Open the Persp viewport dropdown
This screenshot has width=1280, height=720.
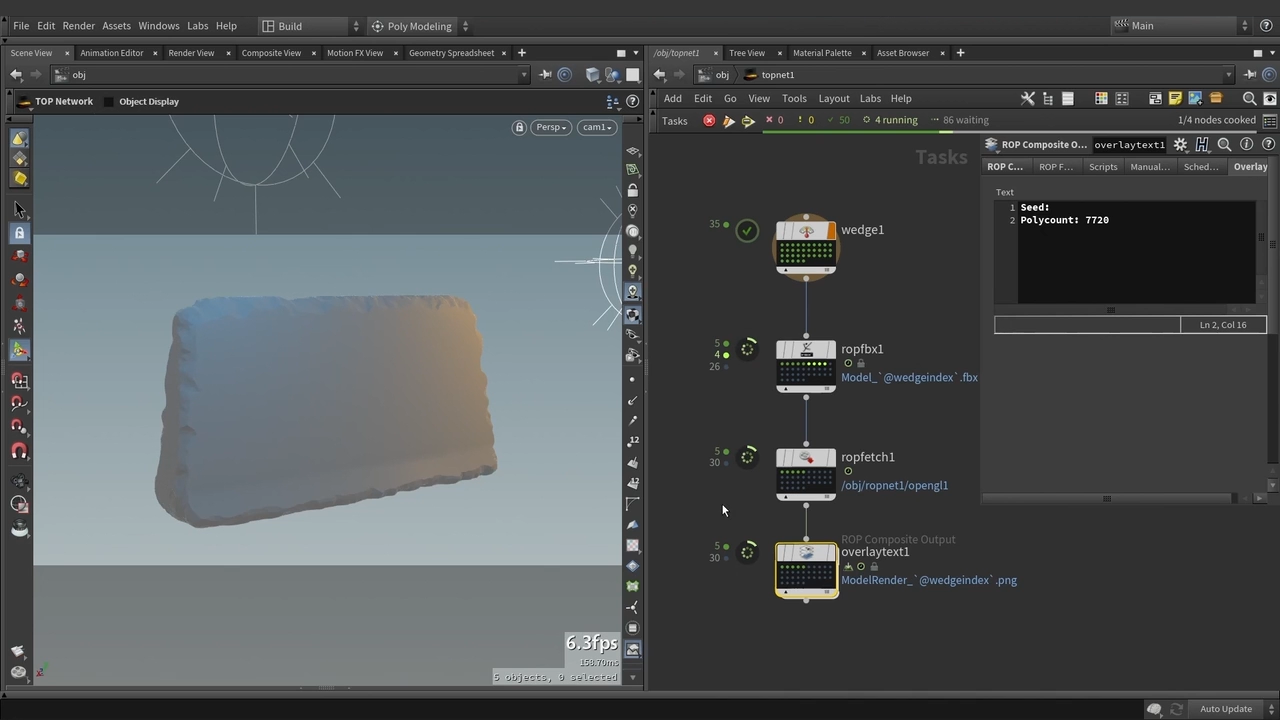551,127
